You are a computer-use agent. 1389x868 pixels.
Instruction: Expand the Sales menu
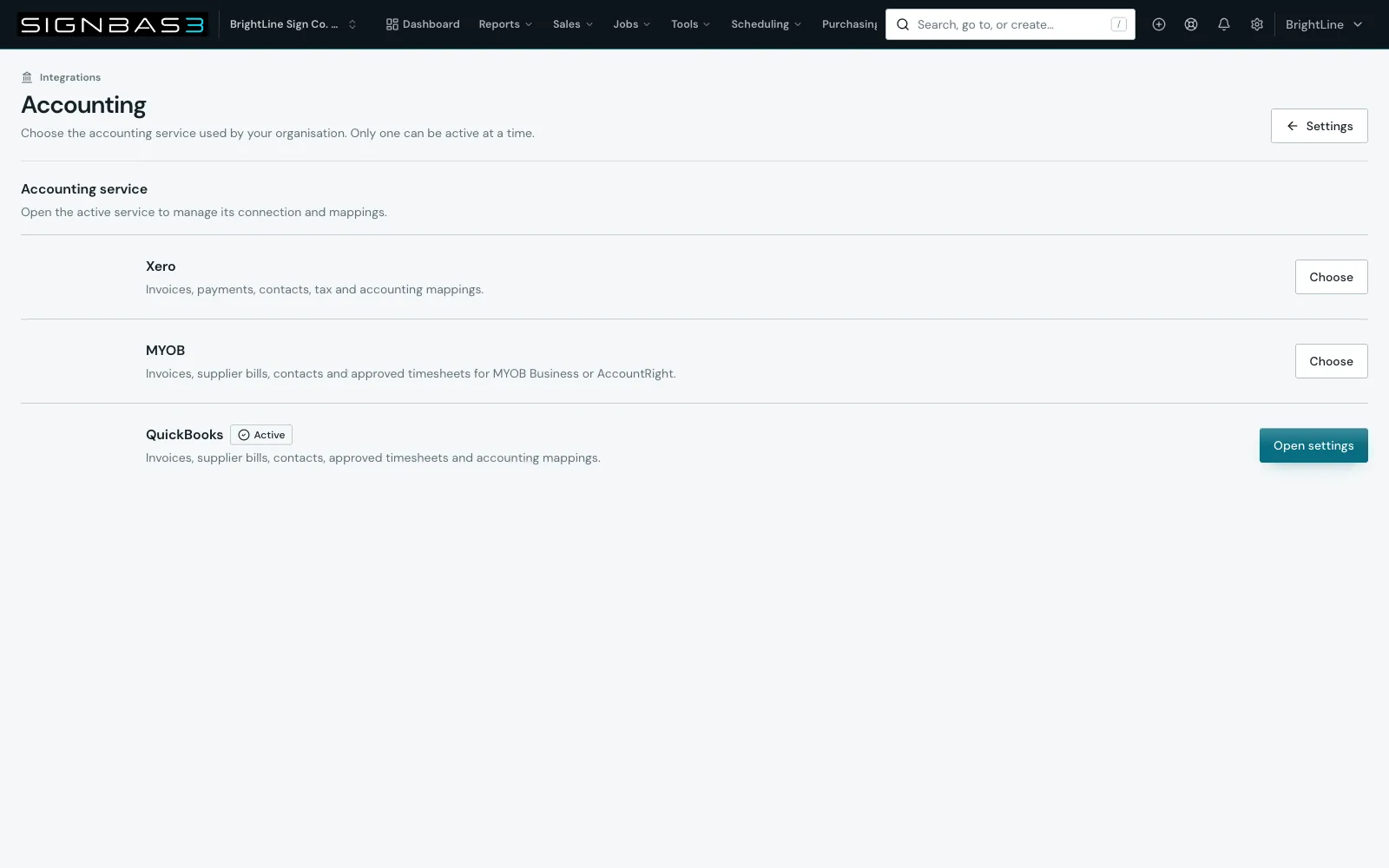click(x=573, y=24)
